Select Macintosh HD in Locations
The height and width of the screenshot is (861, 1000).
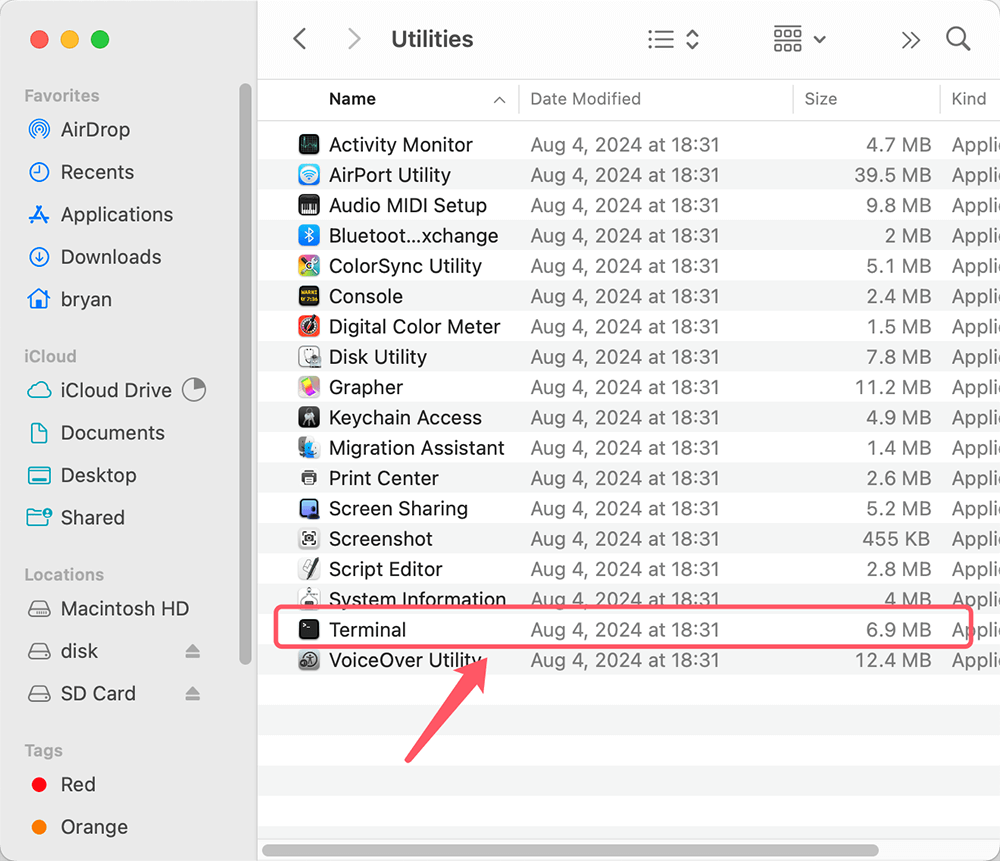pyautogui.click(x=108, y=608)
